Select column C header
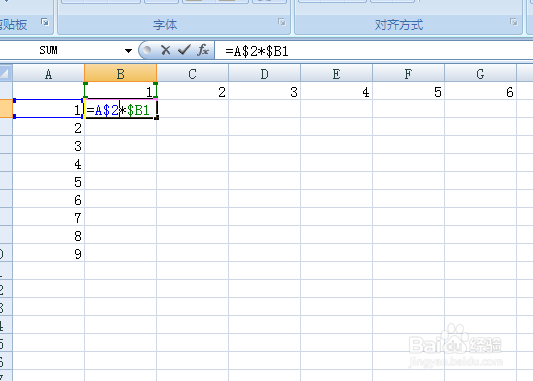This screenshot has height=381, width=533. click(x=193, y=73)
